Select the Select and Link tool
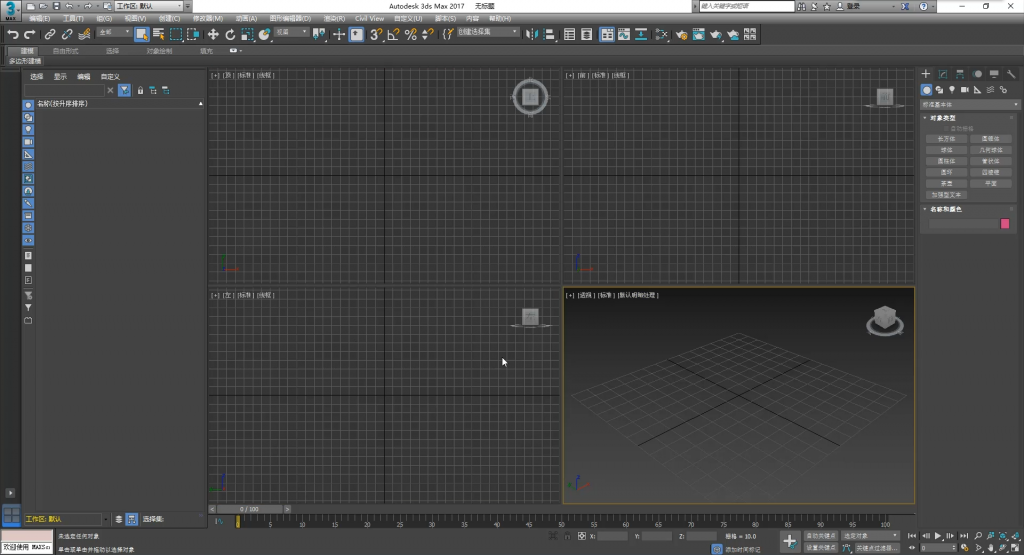The width and height of the screenshot is (1024, 555). 50,35
